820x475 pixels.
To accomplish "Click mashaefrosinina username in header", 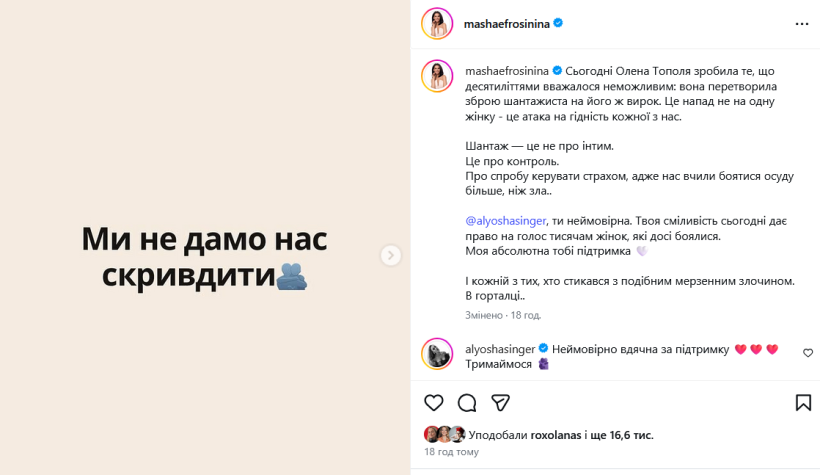I will click(506, 23).
